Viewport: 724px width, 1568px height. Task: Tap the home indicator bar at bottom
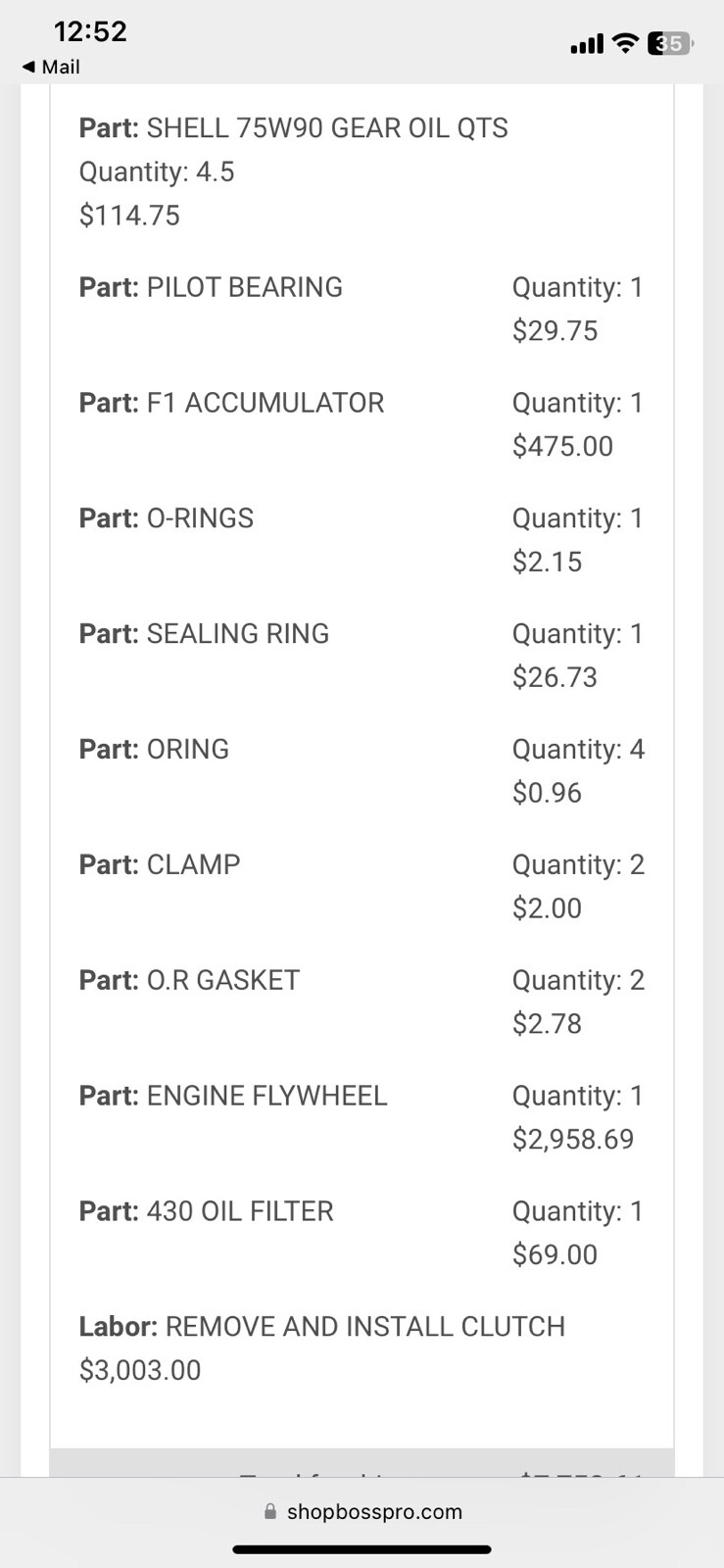pyautogui.click(x=362, y=1549)
